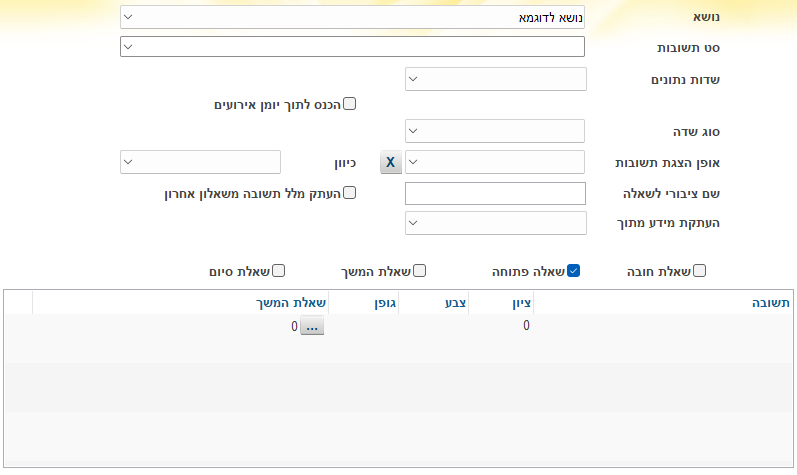Open the שדות נתונים dropdown
The height and width of the screenshot is (475, 797).
point(496,79)
